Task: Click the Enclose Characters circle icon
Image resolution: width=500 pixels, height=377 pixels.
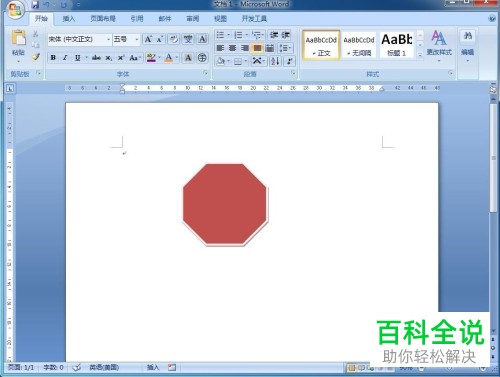Action: tap(202, 58)
